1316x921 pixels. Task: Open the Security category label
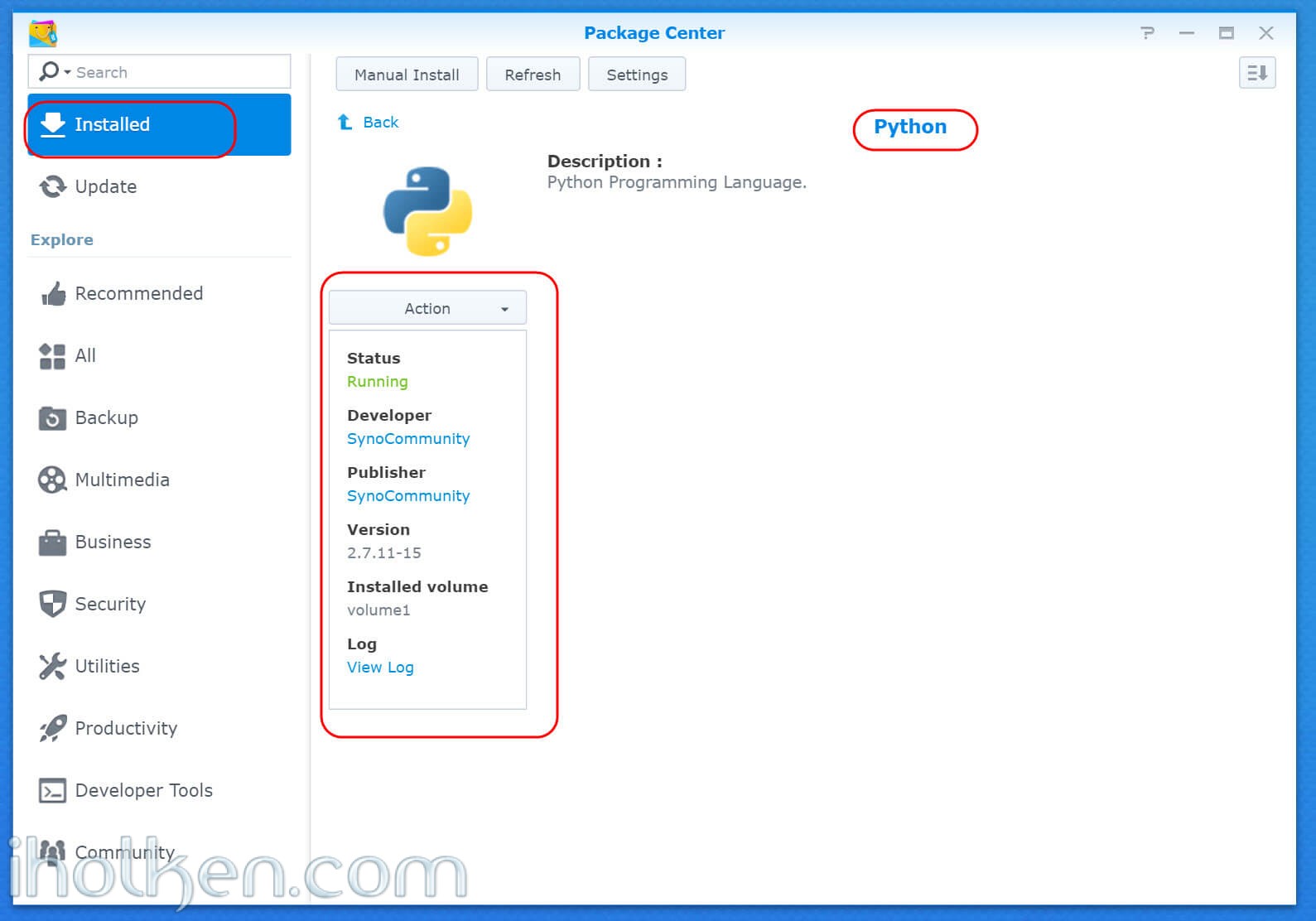coord(110,604)
